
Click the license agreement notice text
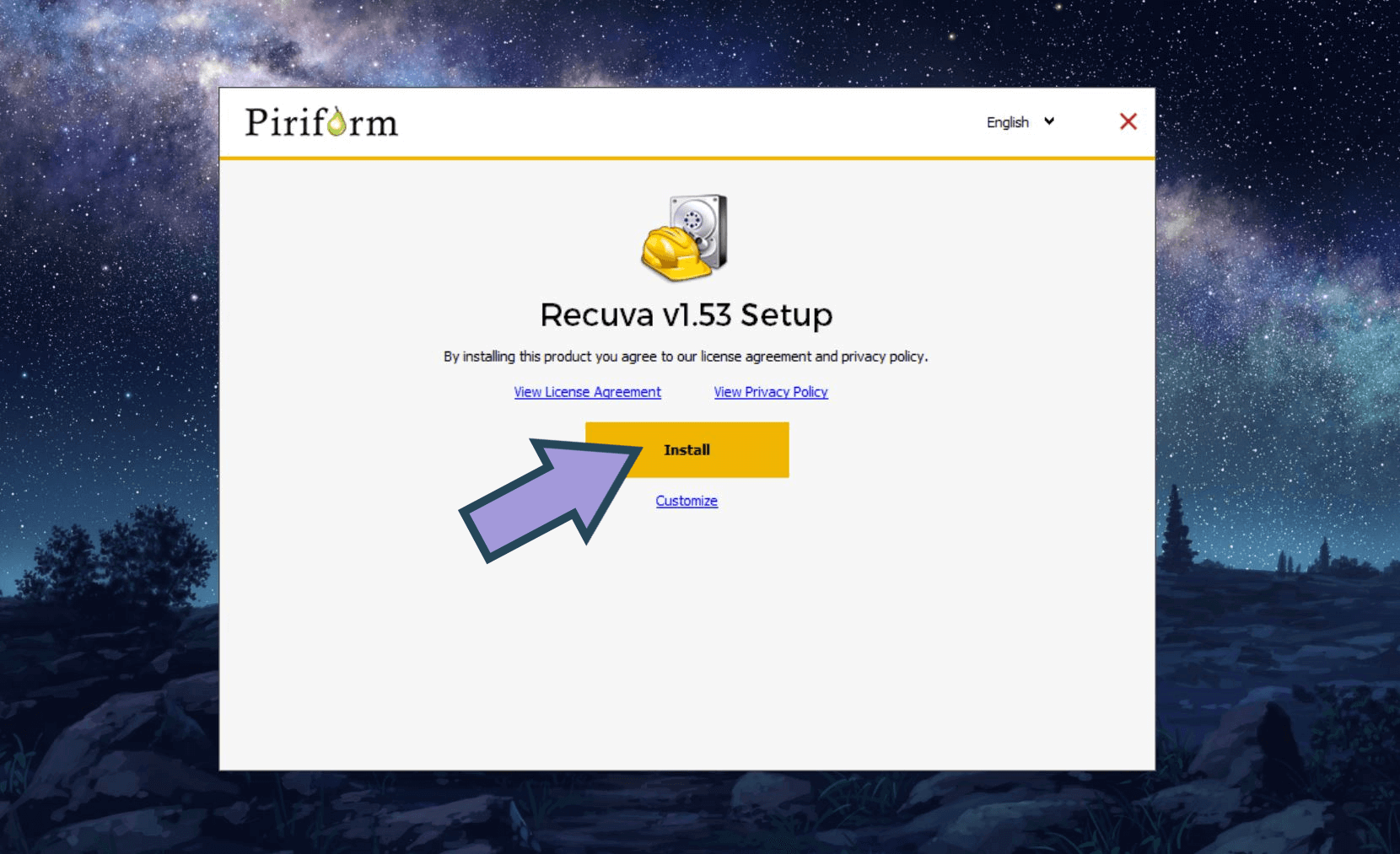(x=686, y=357)
